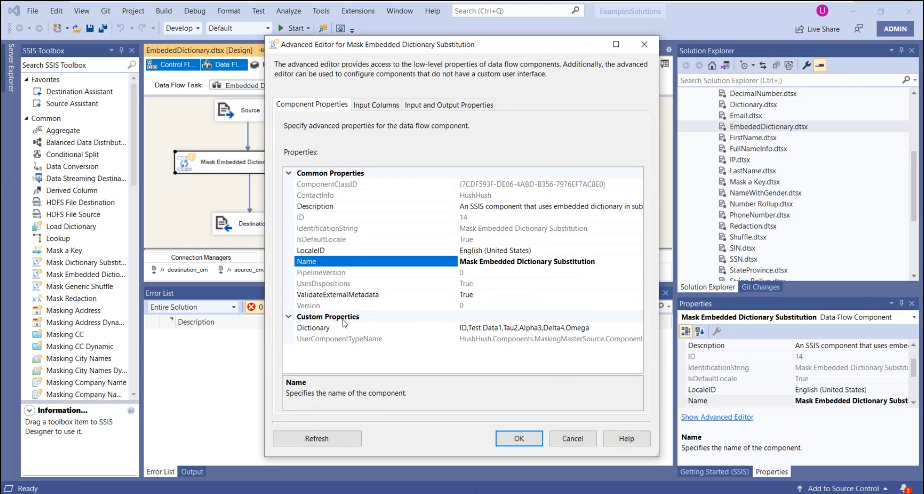Click the Save All icon in the toolbar
This screenshot has width=924, height=494.
click(x=103, y=28)
